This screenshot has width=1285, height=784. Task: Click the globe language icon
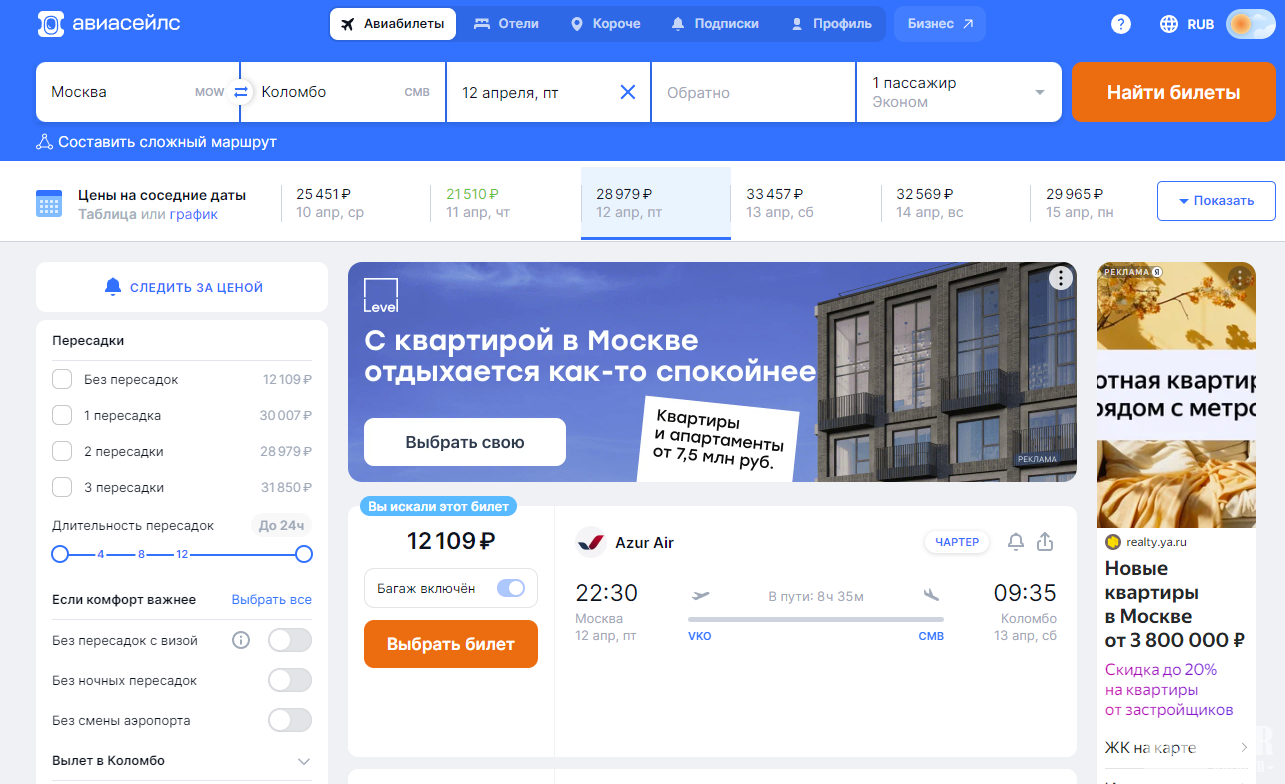tap(1169, 24)
